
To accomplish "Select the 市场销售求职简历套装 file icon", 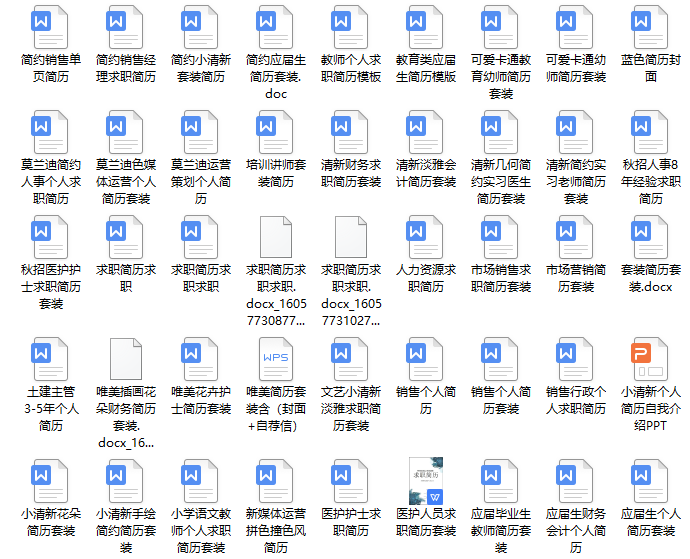I will pos(500,237).
